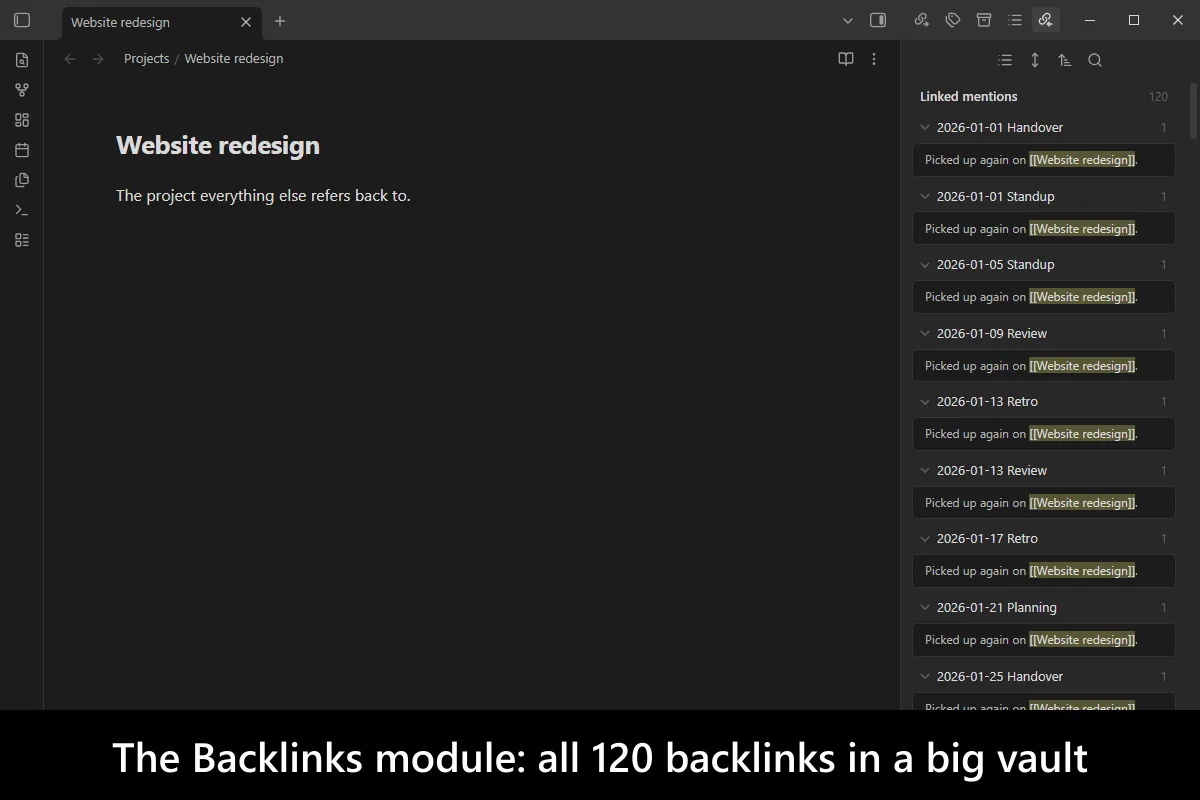Open today's daily note calendar icon

click(22, 150)
